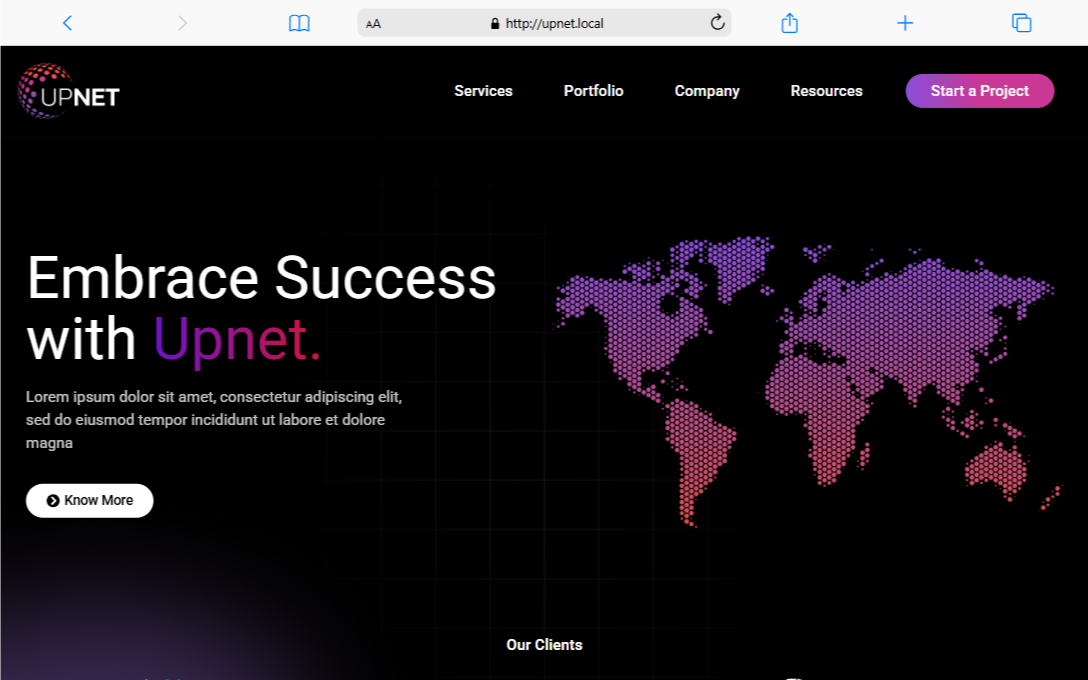Click the forward navigation arrow
This screenshot has height=680, width=1088.
tap(182, 23)
